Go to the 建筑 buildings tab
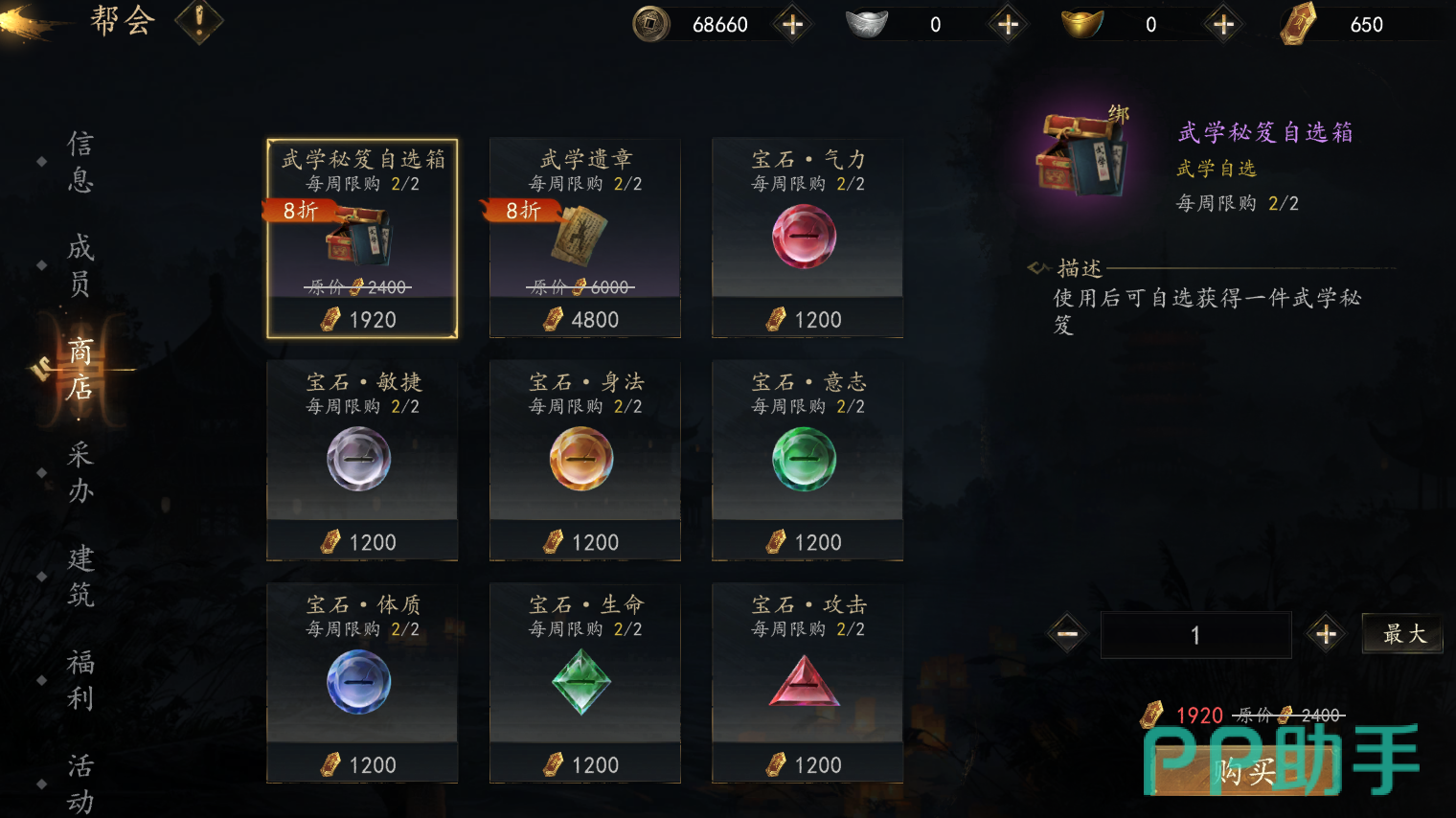The image size is (1456, 818). click(x=80, y=577)
